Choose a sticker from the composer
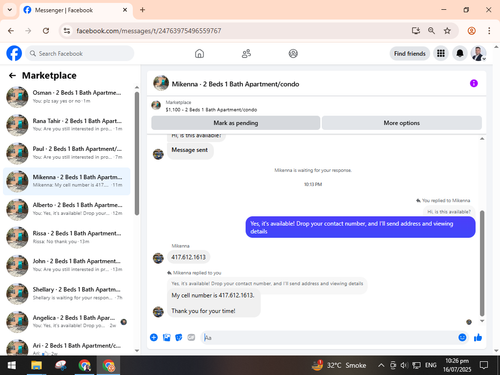Screen dimensions: 500x375 pyautogui.click(x=179, y=338)
